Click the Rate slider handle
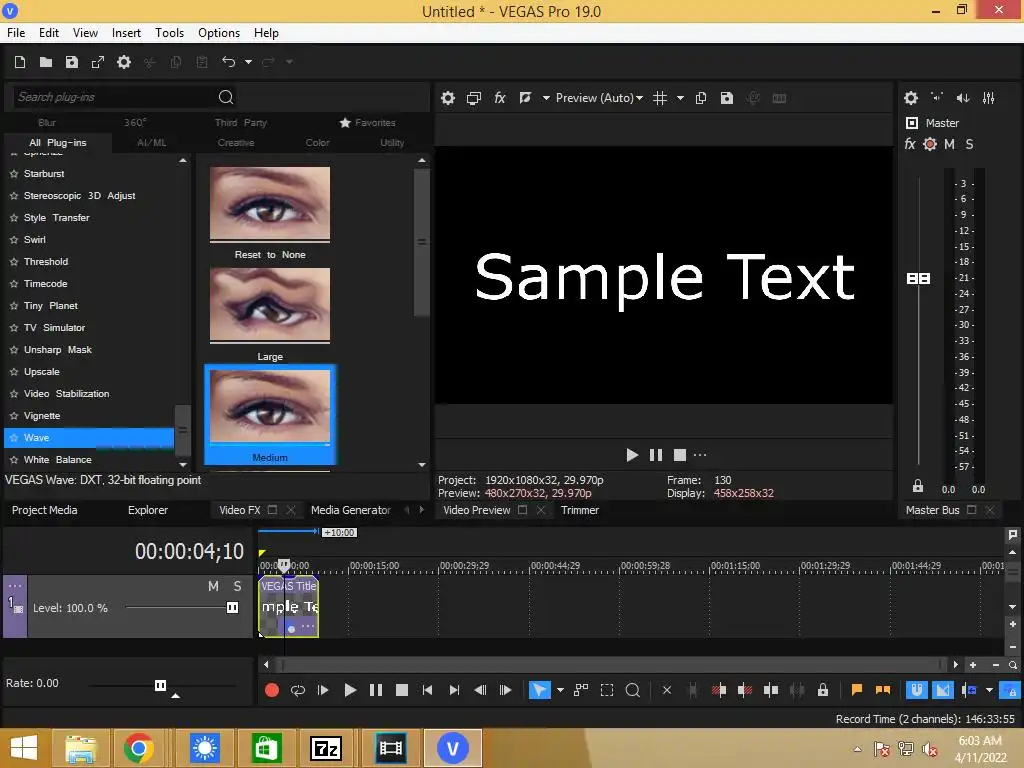Screen dimensions: 1024x768 pyautogui.click(x=161, y=685)
